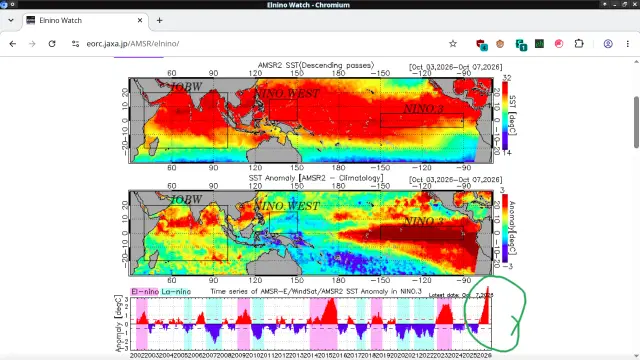640x360 pixels.
Task: Click the Anomaly color scale bar
Action: click(505, 229)
